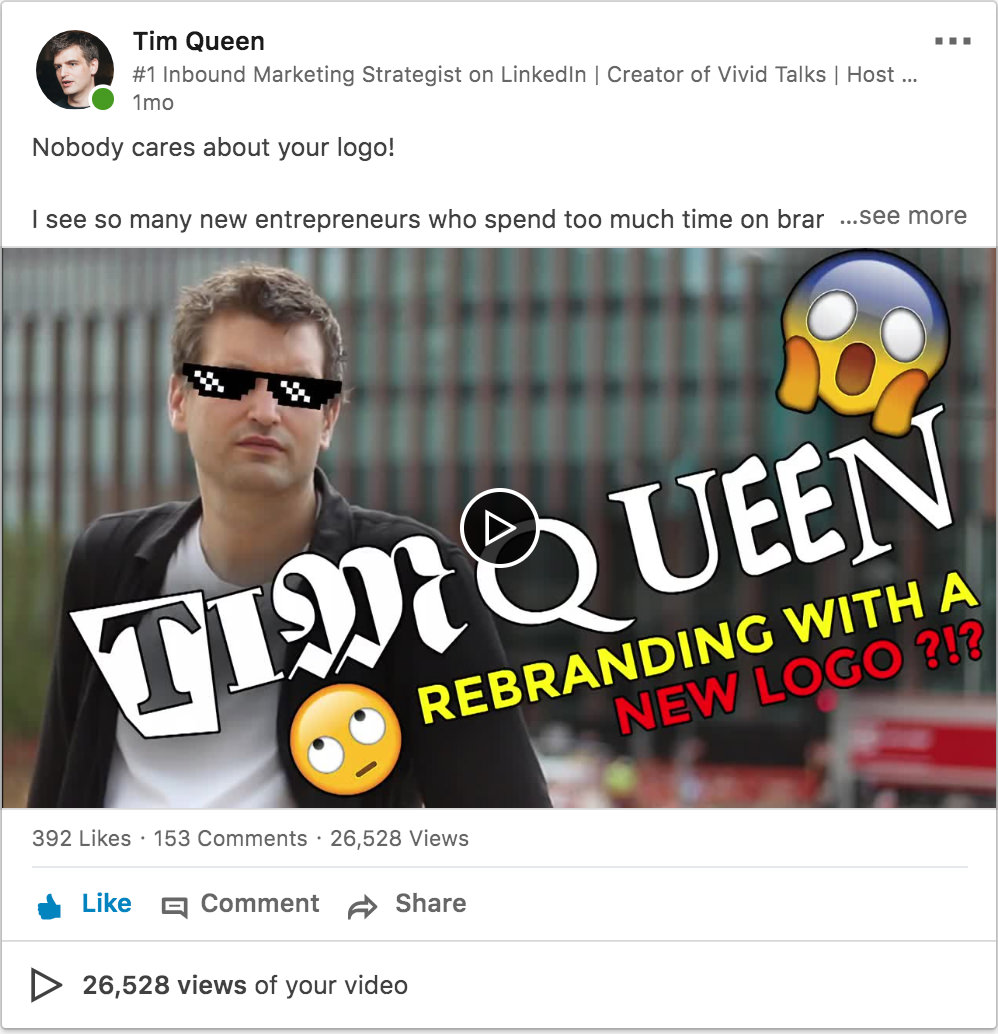Image resolution: width=998 pixels, height=1034 pixels.
Task: Click the video views play triangle icon
Action: click(x=46, y=985)
